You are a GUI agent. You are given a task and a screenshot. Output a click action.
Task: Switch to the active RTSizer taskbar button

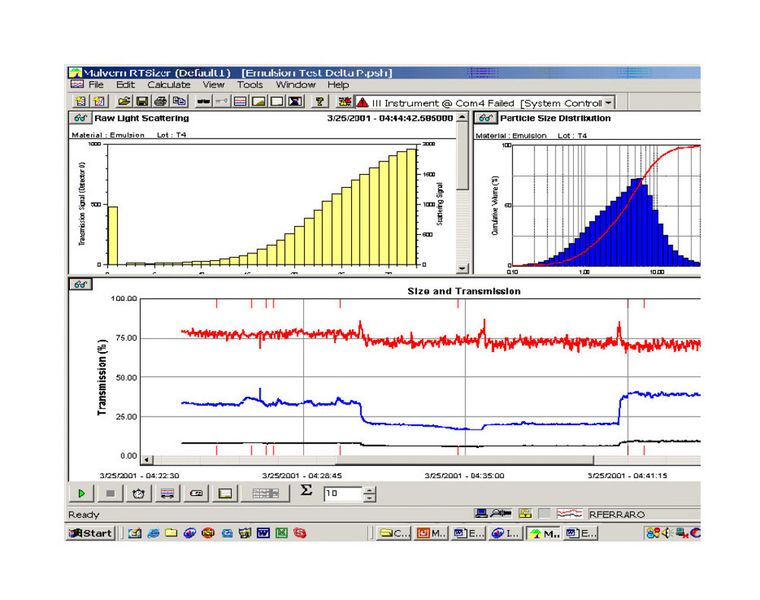544,533
